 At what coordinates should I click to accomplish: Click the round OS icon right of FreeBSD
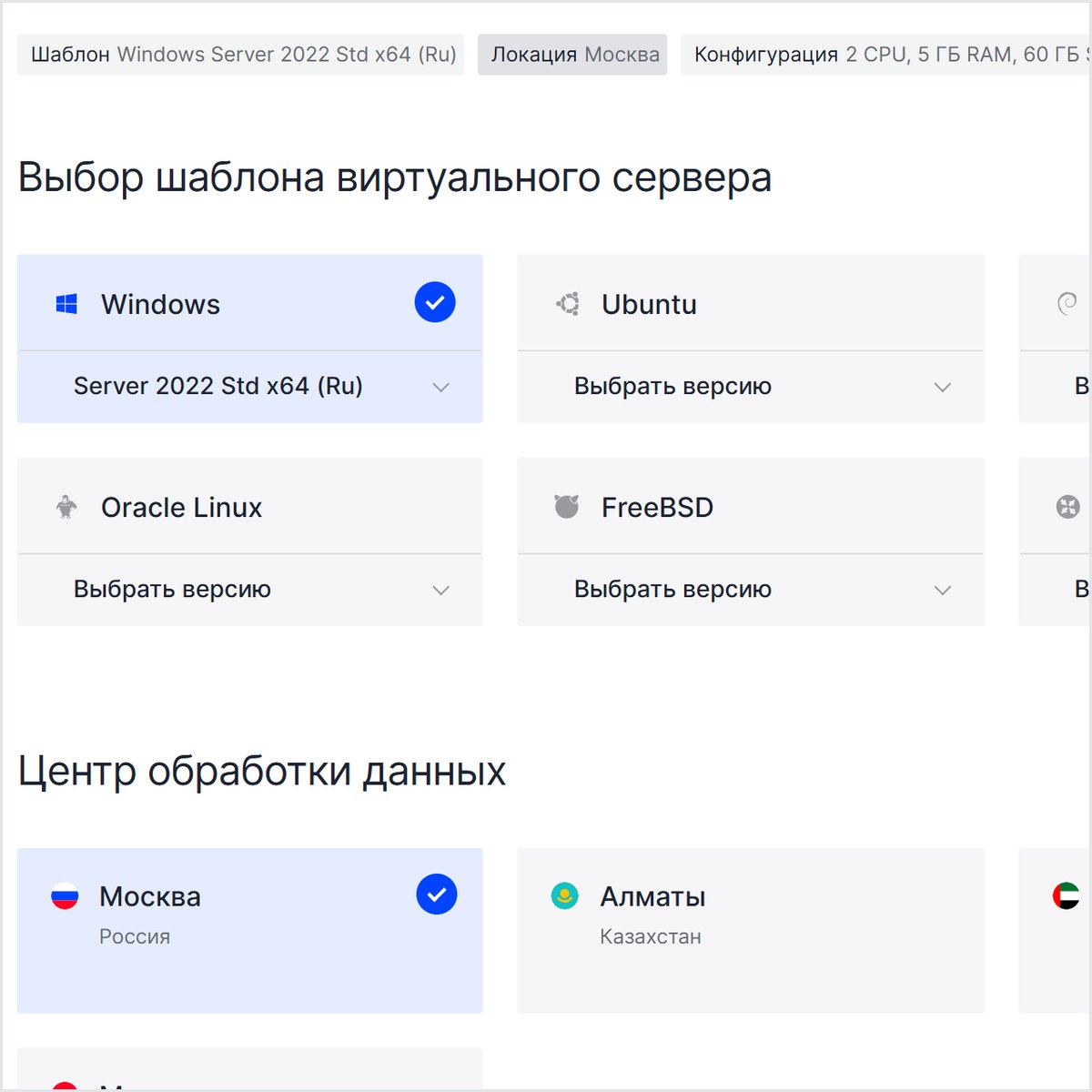pyautogui.click(x=1067, y=507)
